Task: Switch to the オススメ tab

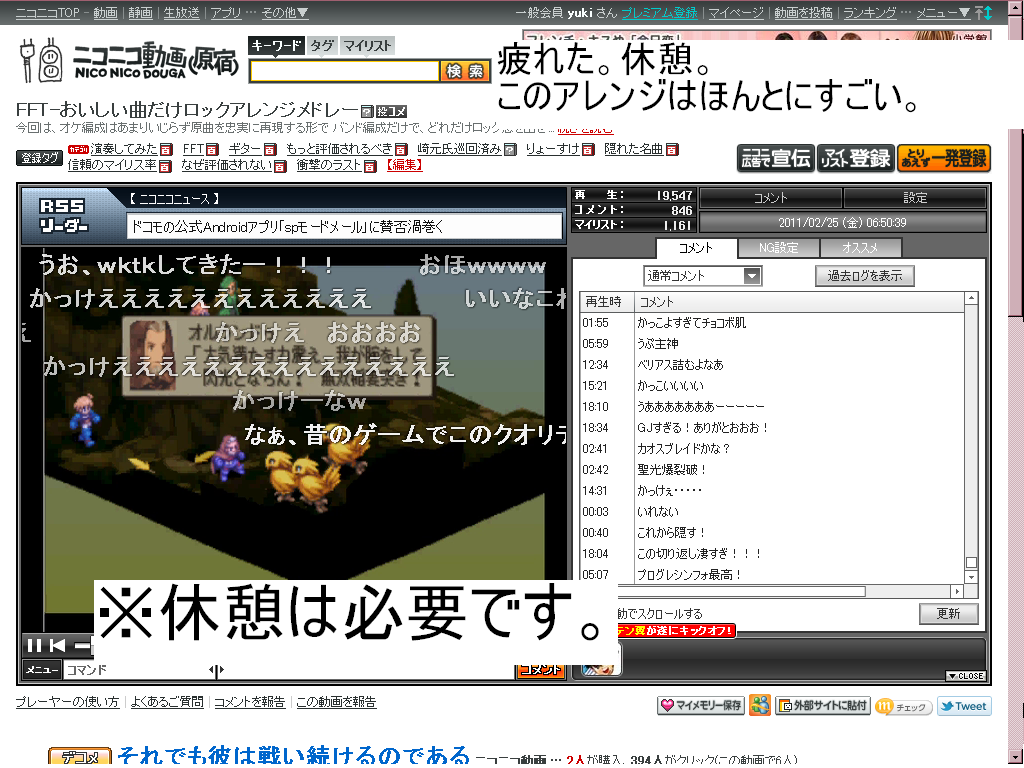Action: coord(860,248)
